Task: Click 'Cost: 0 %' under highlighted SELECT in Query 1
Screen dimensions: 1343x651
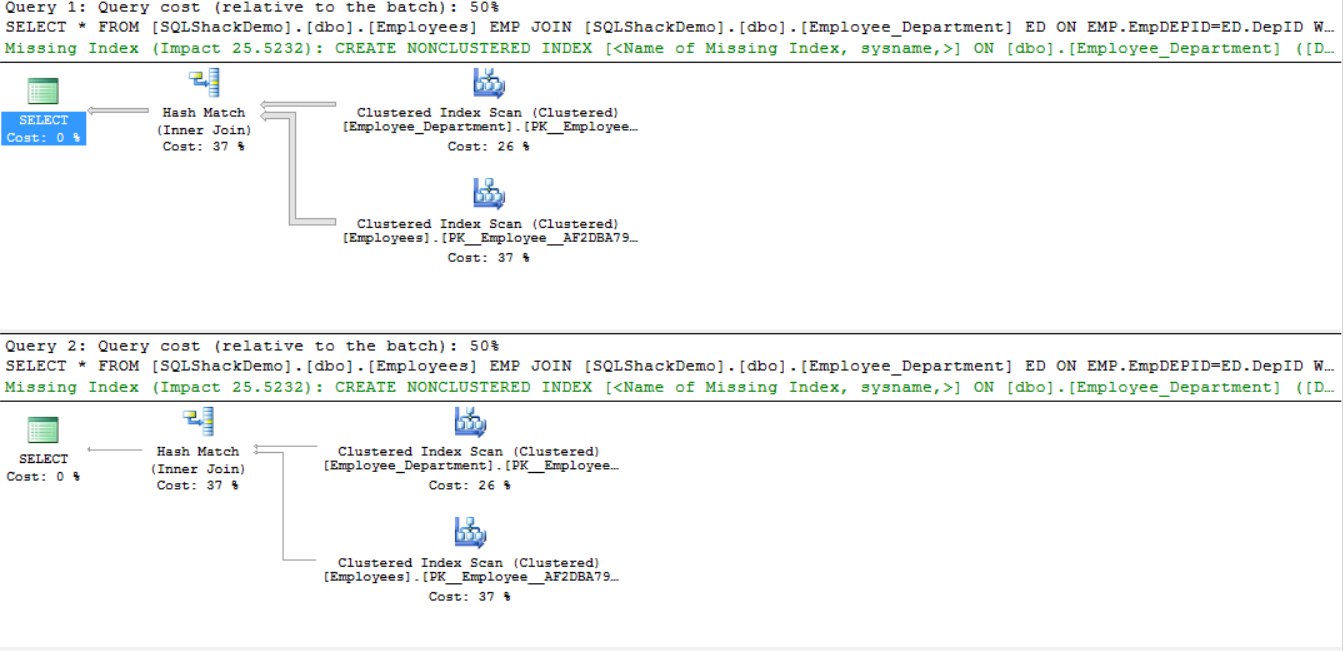Action: pyautogui.click(x=43, y=137)
